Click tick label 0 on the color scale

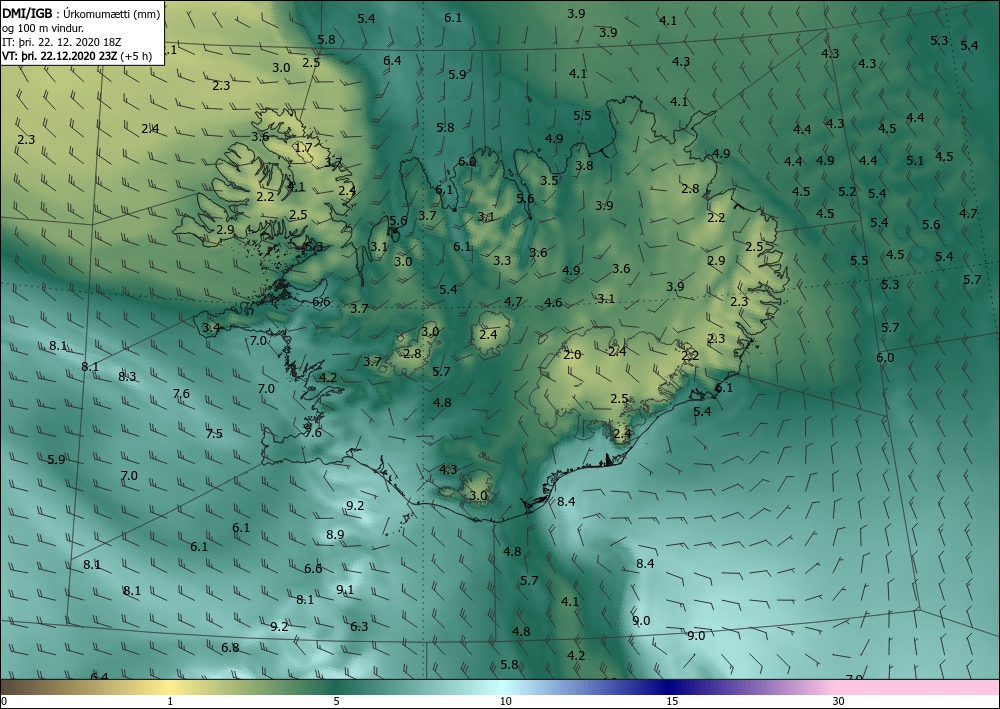(x=4, y=702)
